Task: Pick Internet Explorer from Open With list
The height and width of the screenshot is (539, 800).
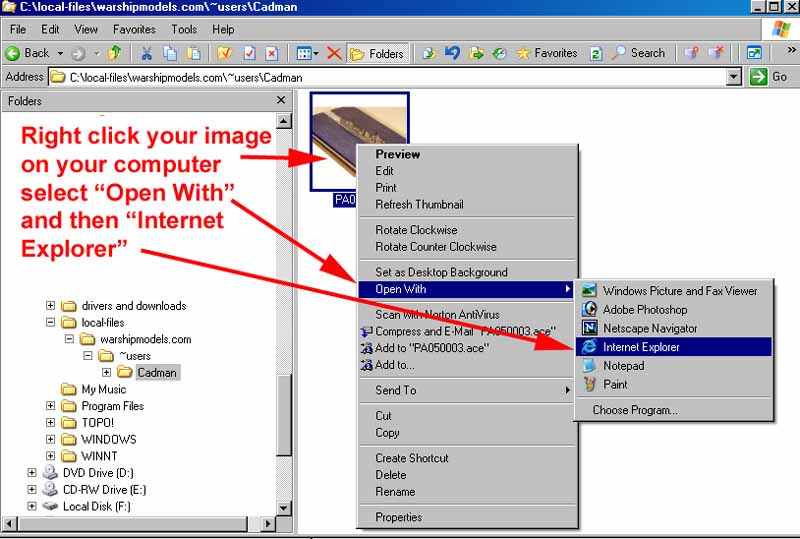Action: click(641, 347)
